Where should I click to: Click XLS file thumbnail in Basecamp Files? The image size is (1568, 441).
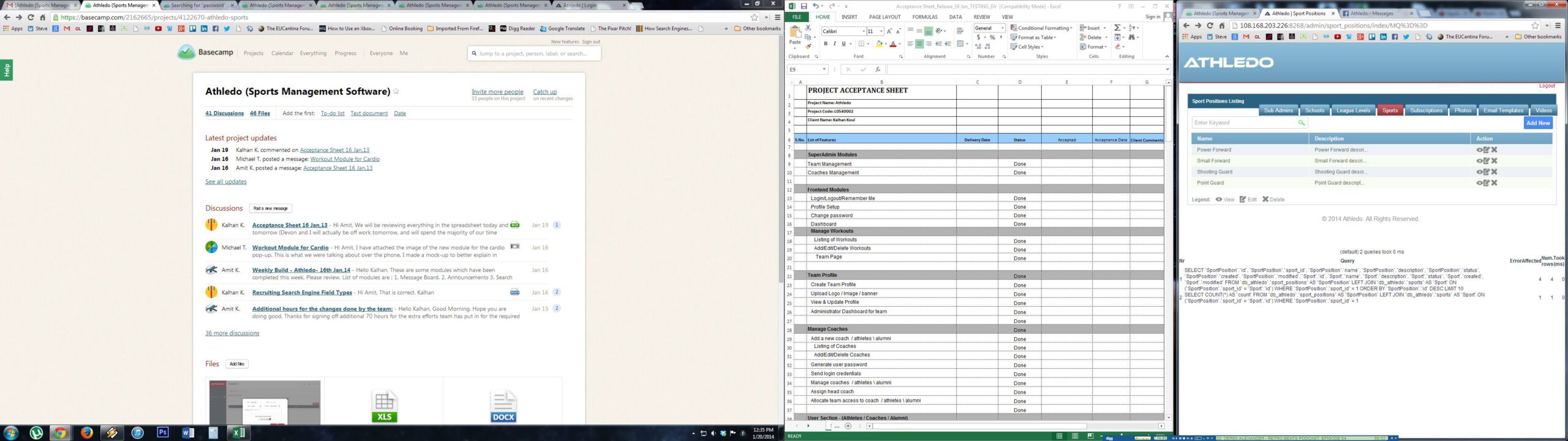coord(384,407)
